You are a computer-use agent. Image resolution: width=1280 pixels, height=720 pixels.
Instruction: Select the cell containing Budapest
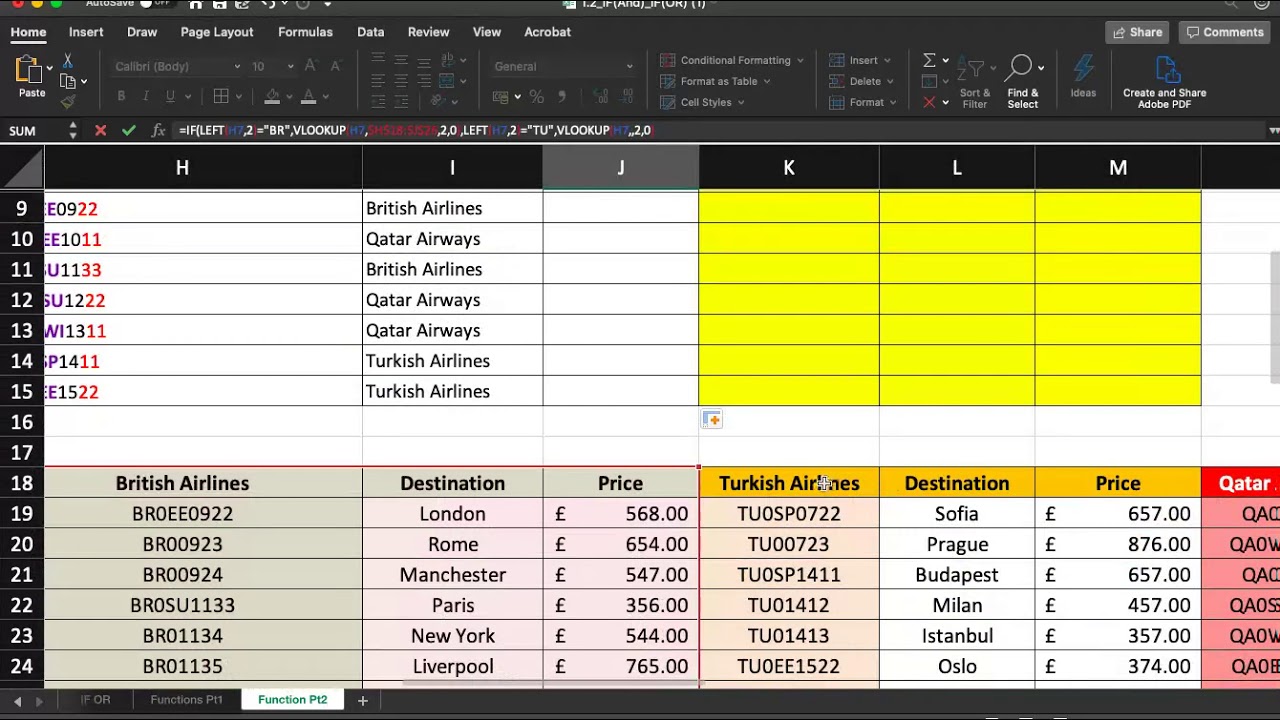click(957, 575)
